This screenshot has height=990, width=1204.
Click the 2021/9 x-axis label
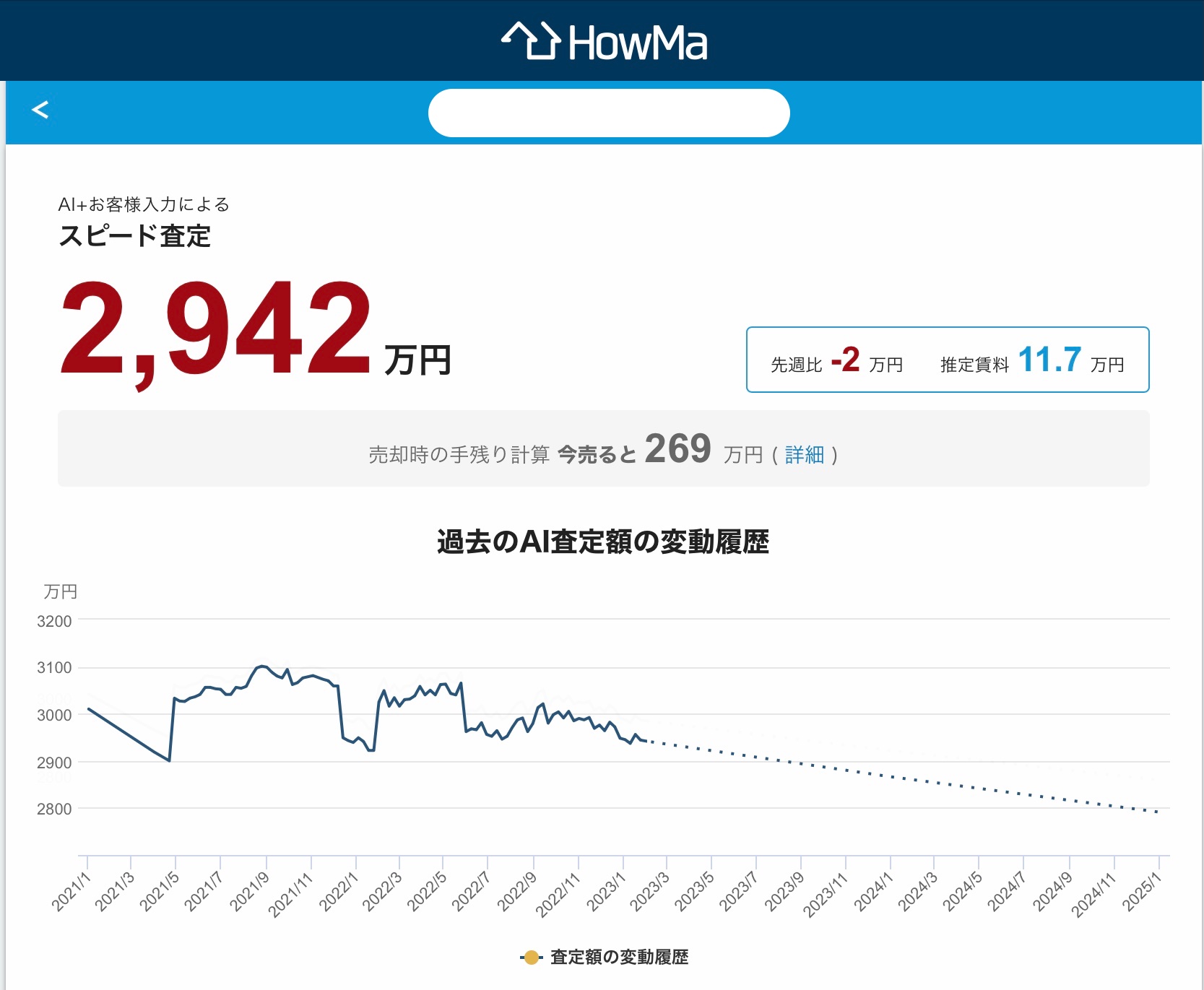tap(249, 892)
